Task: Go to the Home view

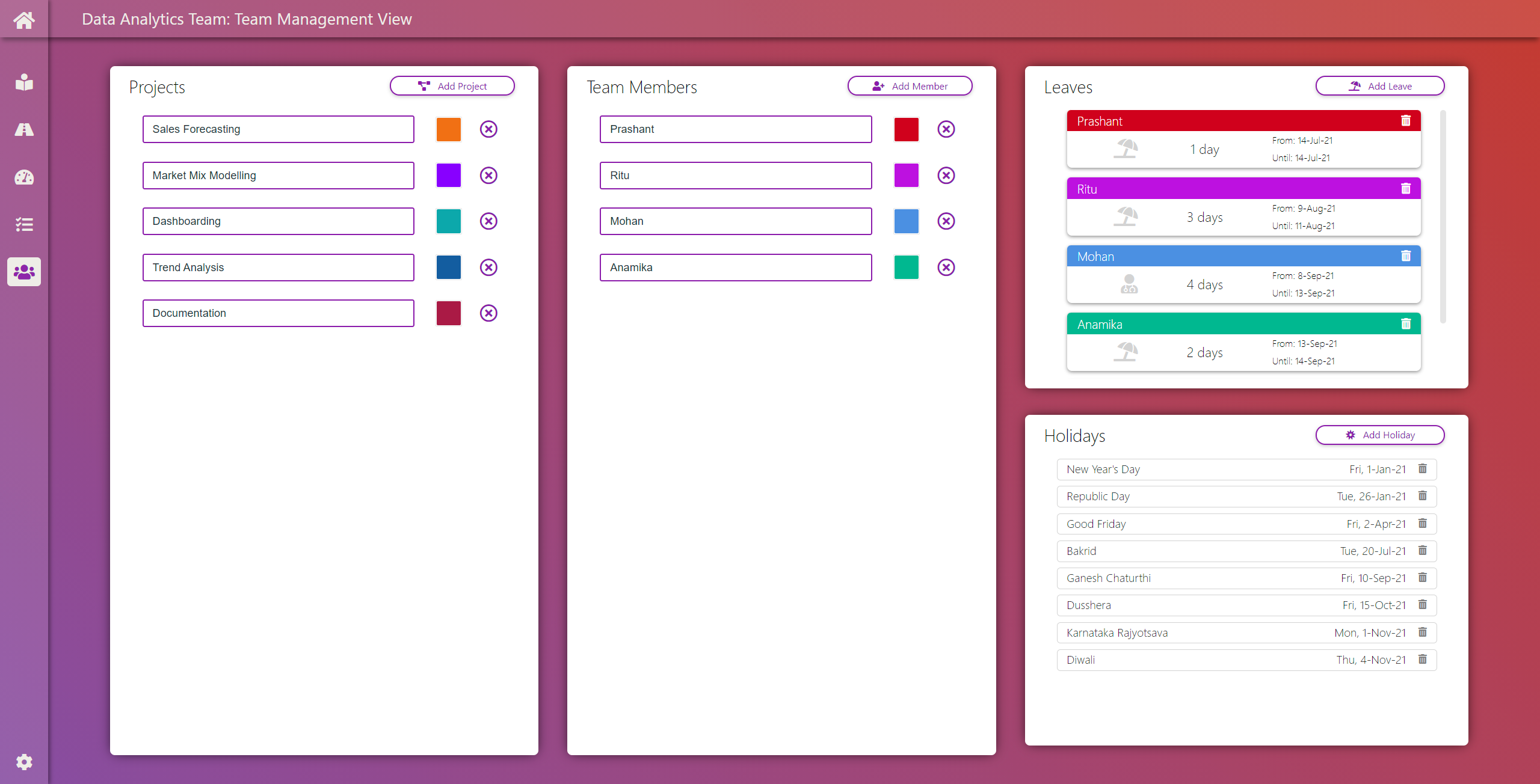Action: coord(23,19)
